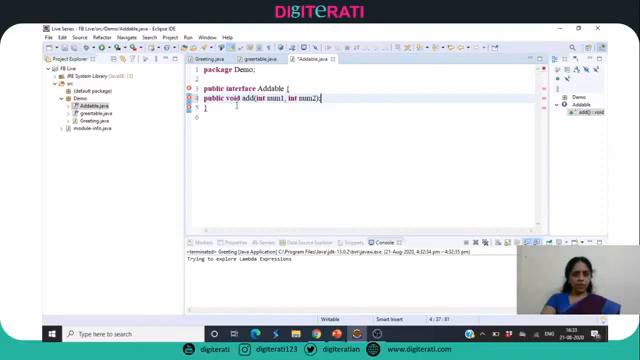Click the New file toolbar icon
Image resolution: width=640 pixels, height=360 pixels.
[49, 48]
